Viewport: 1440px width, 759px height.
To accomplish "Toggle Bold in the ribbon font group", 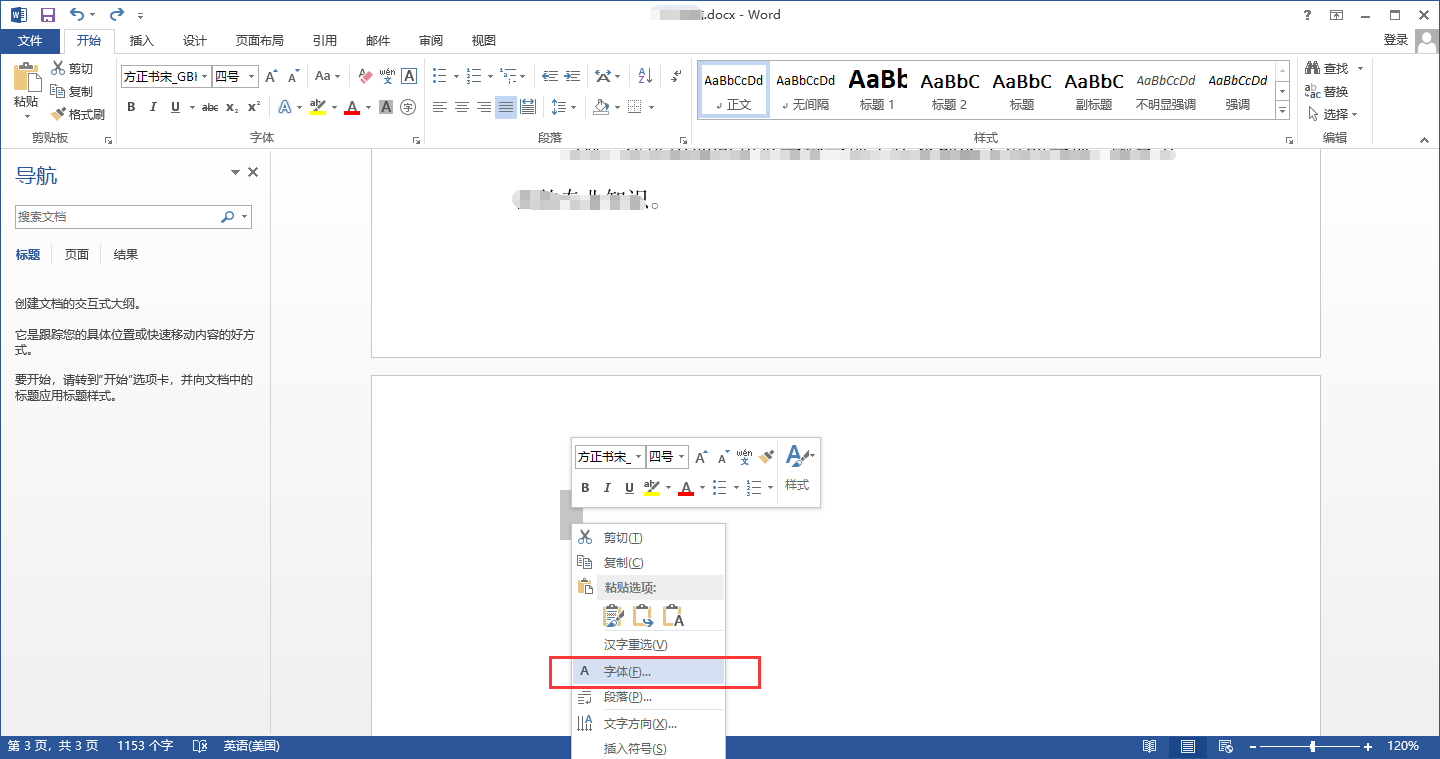I will click(131, 107).
